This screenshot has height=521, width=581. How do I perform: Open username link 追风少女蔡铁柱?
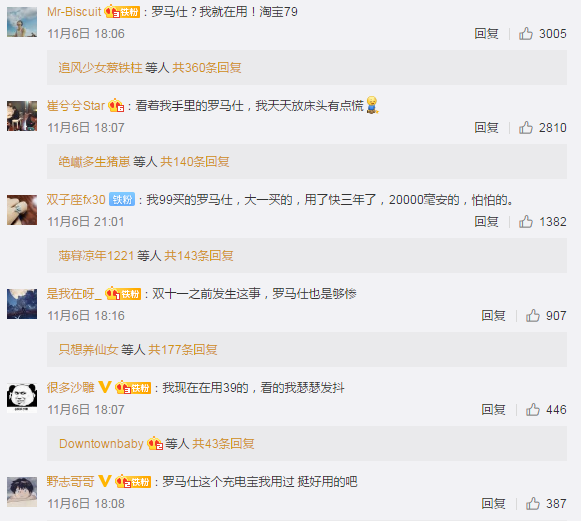(x=100, y=68)
